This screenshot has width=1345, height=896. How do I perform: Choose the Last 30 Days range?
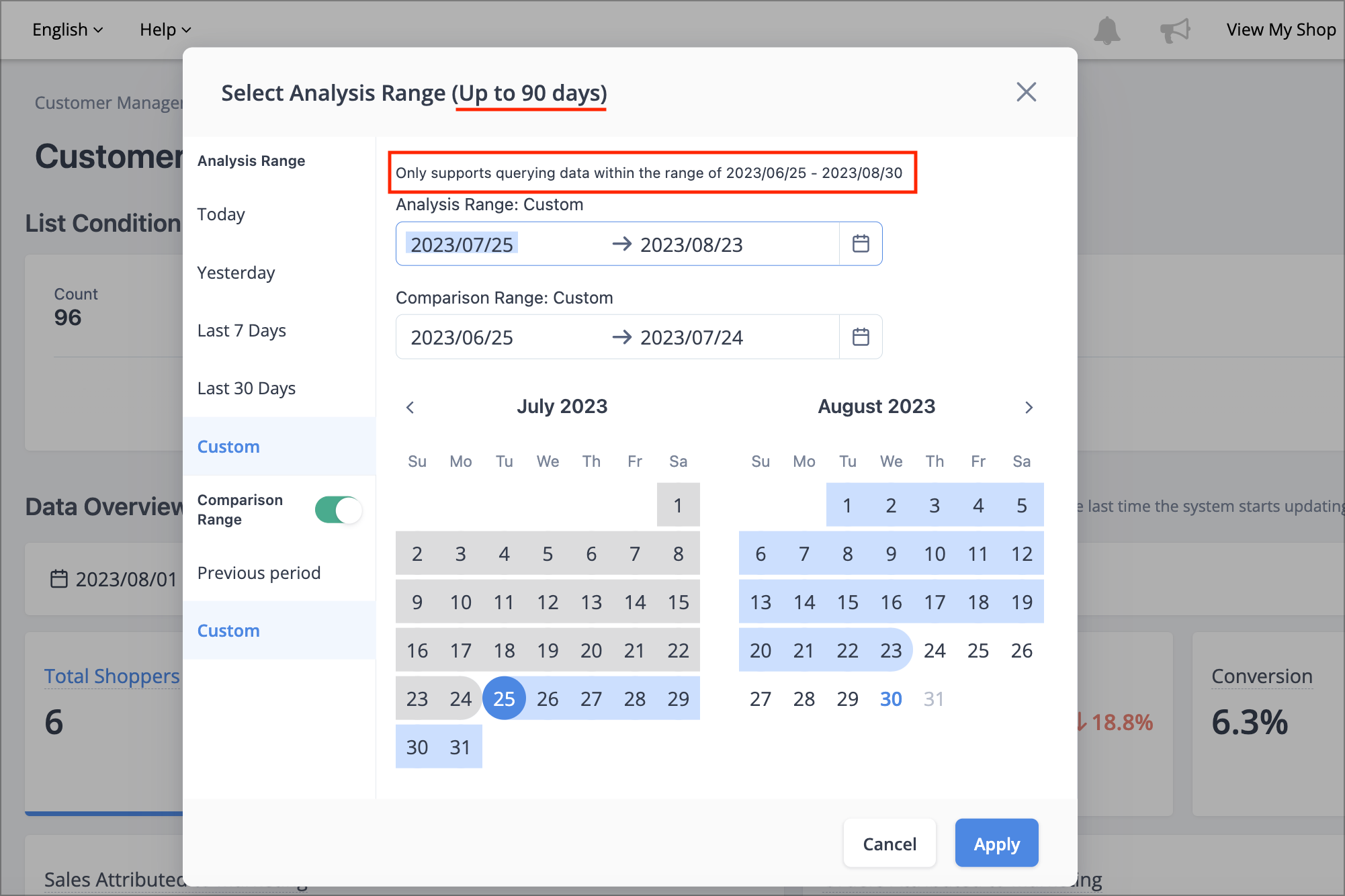tap(279, 388)
